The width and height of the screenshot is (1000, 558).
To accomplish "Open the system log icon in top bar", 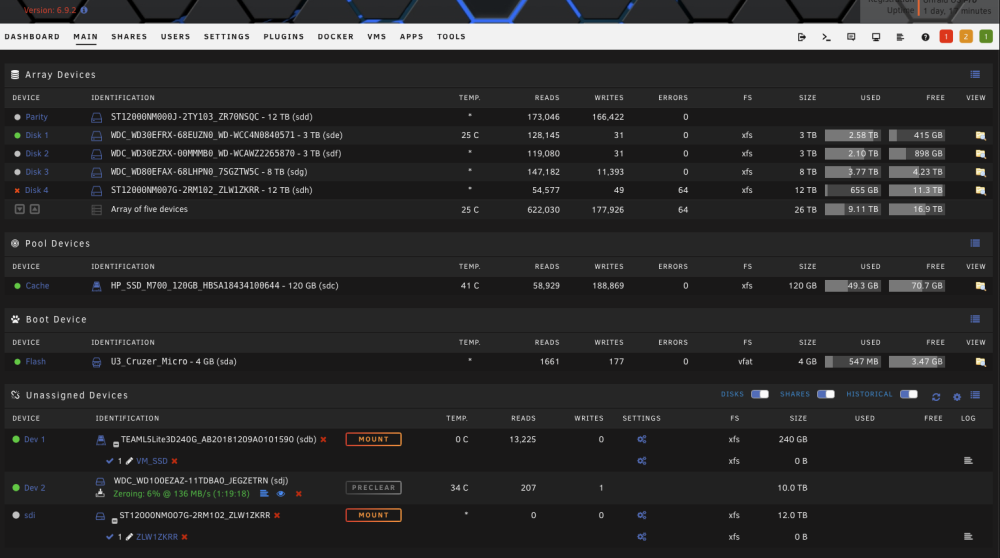I will 901,37.
